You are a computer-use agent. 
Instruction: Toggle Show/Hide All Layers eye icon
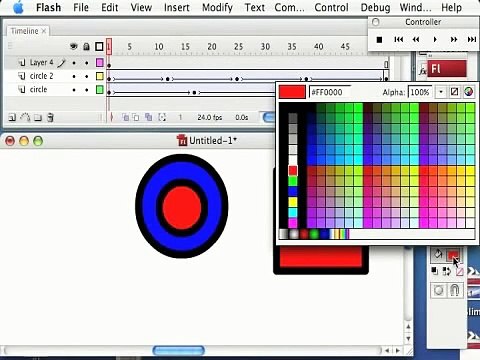[74, 46]
